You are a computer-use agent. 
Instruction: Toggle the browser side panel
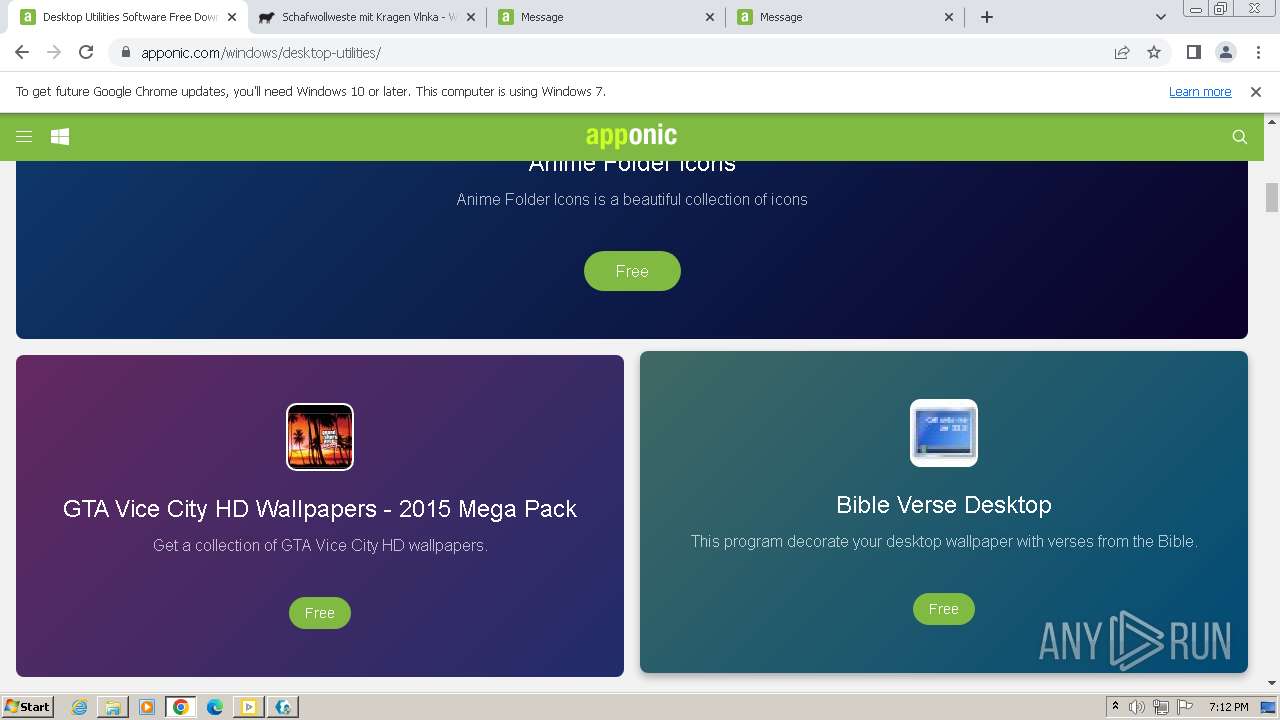(1193, 52)
